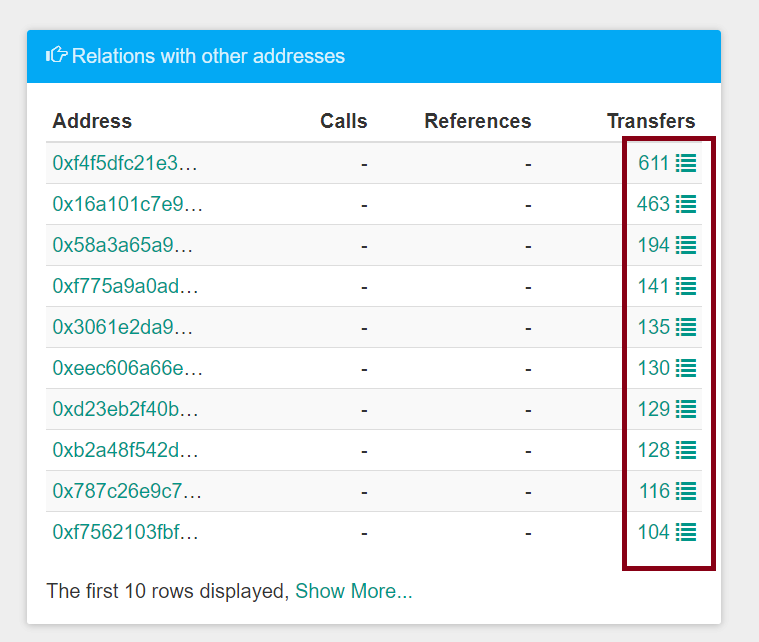Open transfer list icon beside 611
This screenshot has width=759, height=642.
[686, 163]
